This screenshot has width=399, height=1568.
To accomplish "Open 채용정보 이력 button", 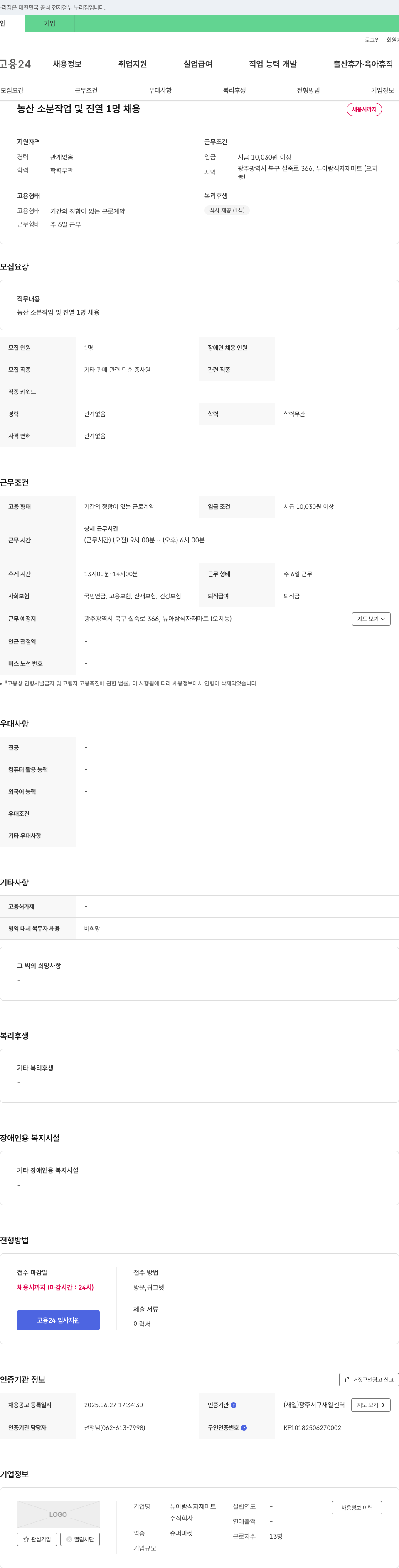I will point(357,1508).
